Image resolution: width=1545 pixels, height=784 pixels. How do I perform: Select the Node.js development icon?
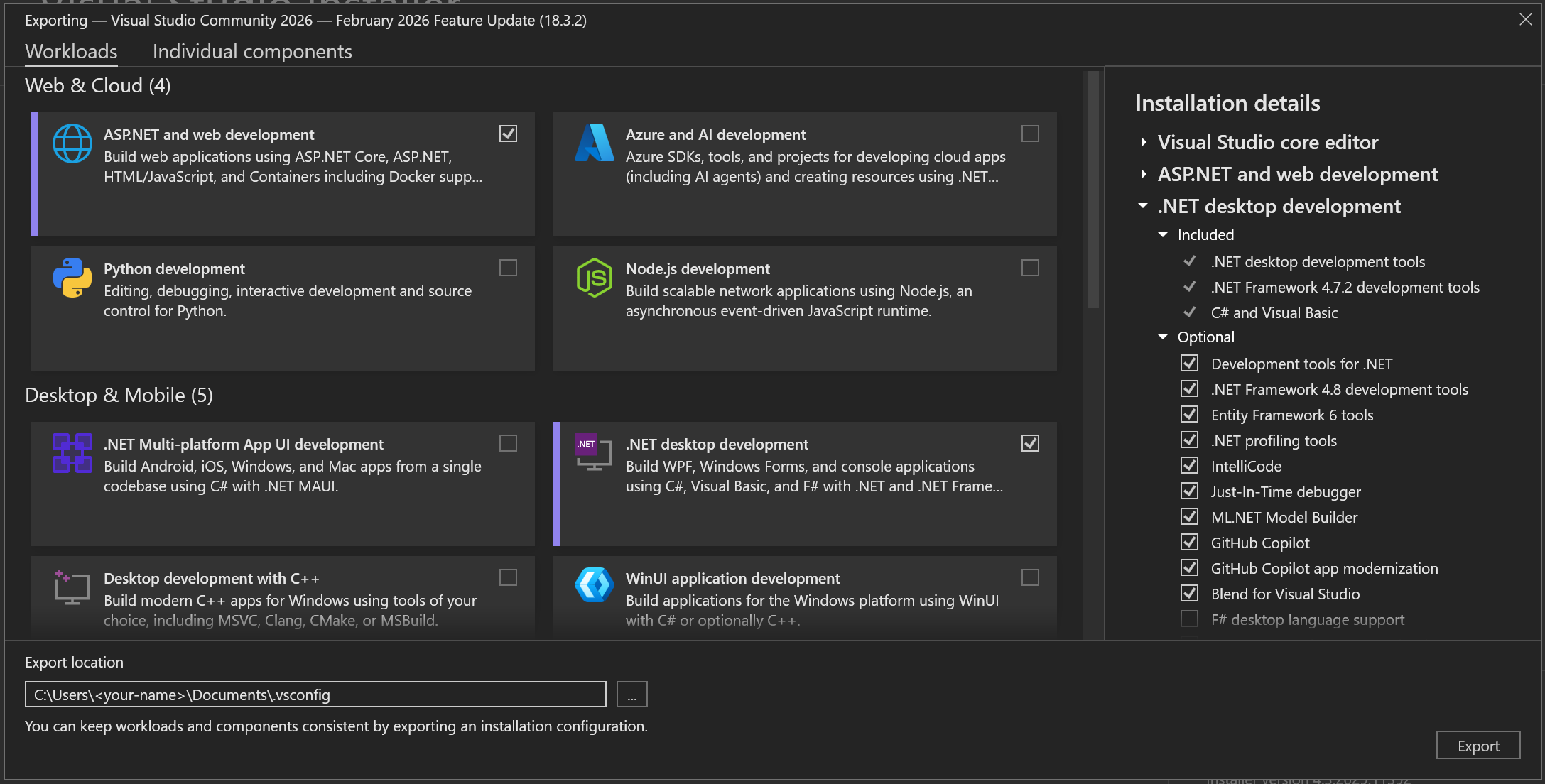coord(594,278)
